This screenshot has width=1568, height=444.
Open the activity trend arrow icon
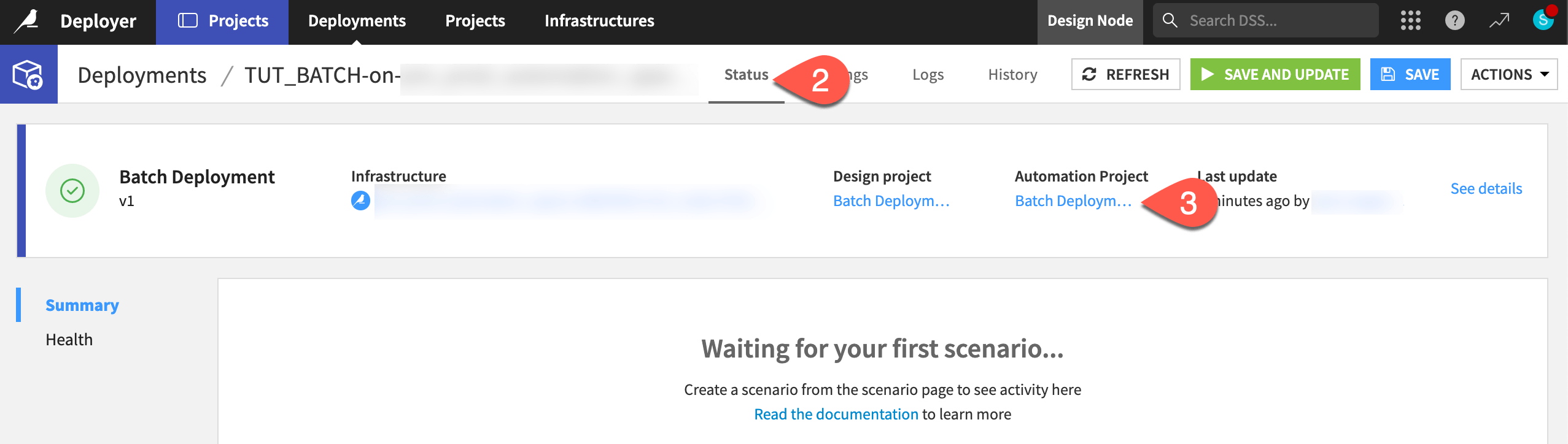(1499, 21)
